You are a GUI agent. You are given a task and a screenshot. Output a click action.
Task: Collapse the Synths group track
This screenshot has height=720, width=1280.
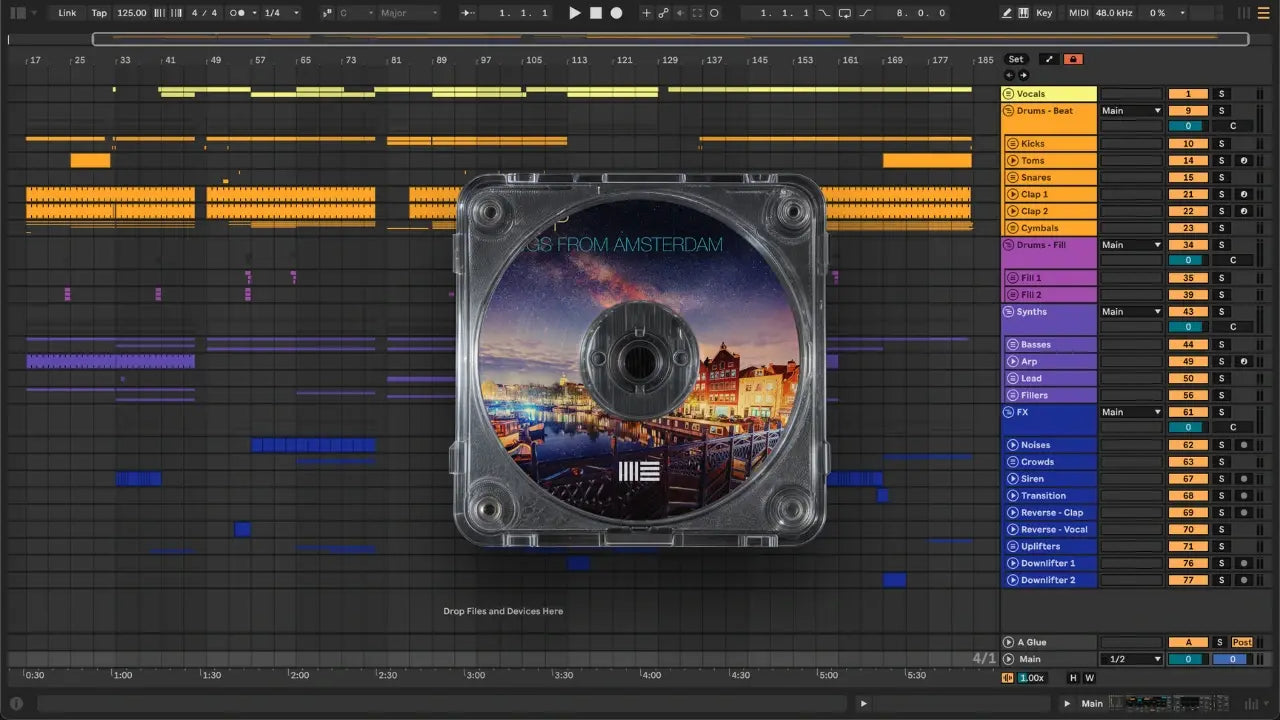click(x=1008, y=312)
